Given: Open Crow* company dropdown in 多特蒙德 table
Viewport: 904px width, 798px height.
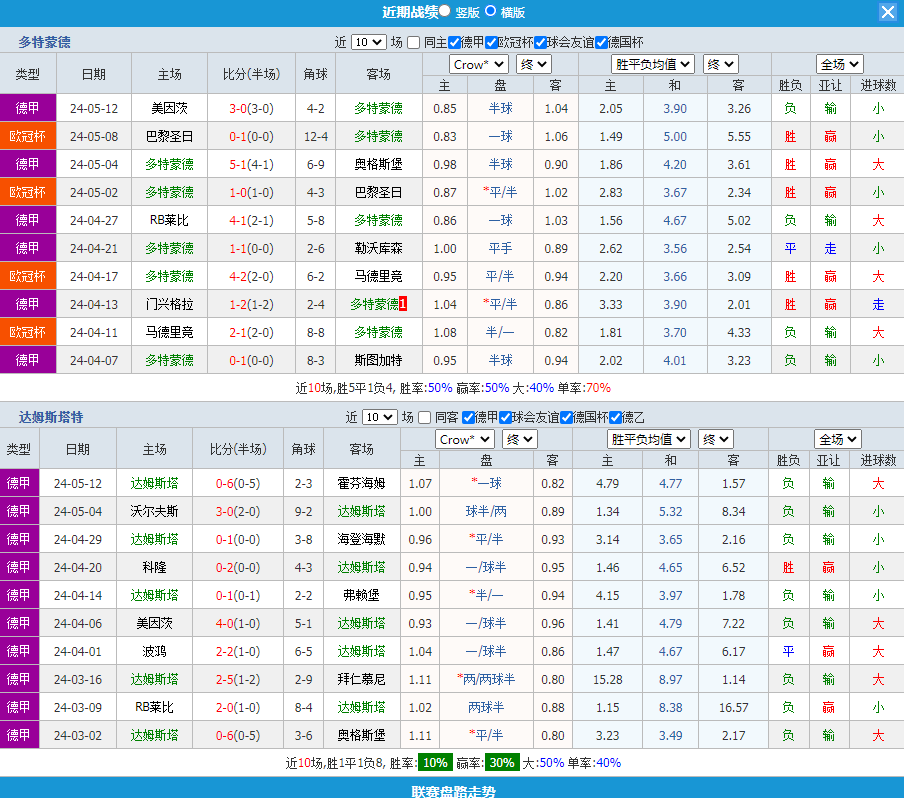Looking at the screenshot, I should [479, 64].
